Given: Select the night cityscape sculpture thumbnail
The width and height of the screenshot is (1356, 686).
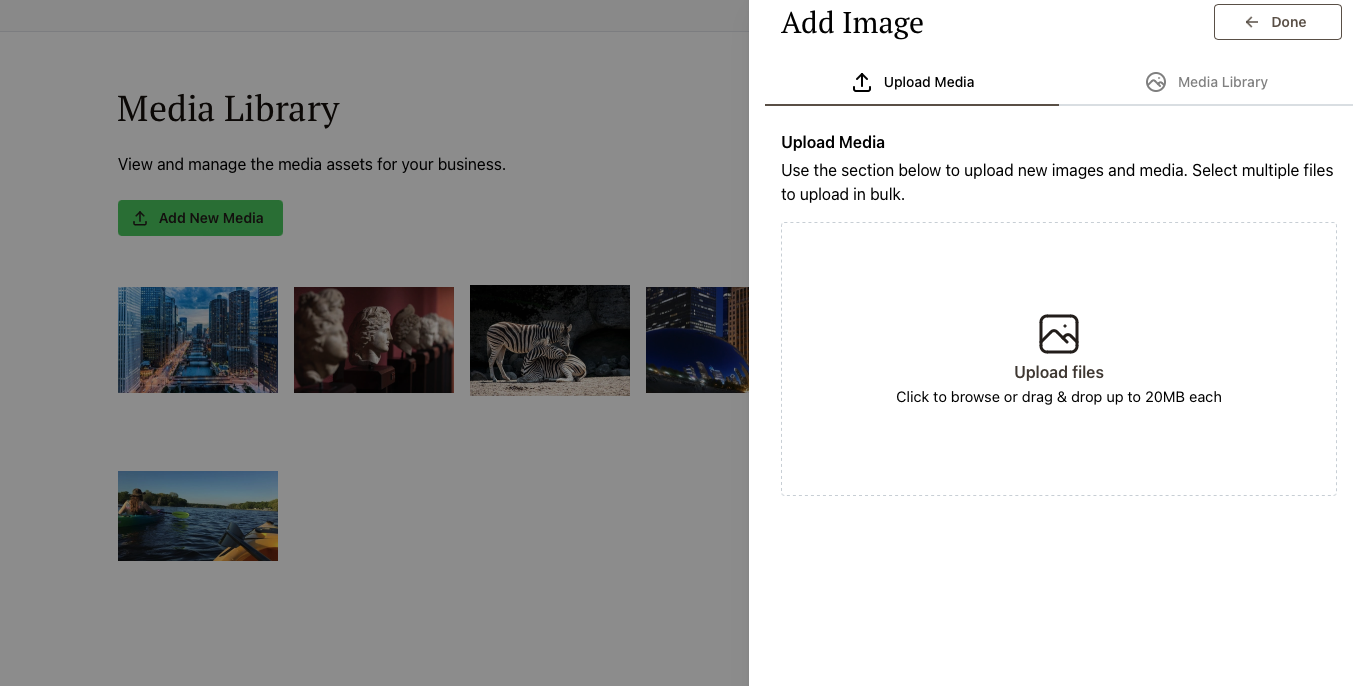Looking at the screenshot, I should tap(697, 340).
